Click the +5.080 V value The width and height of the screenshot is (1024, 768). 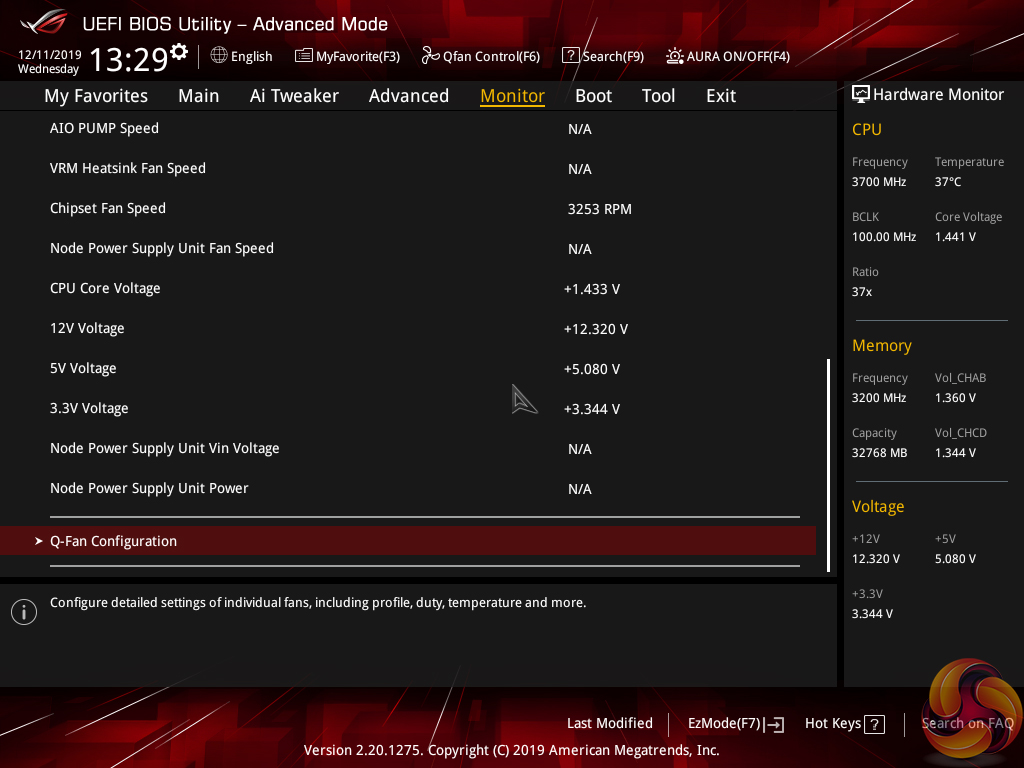592,369
